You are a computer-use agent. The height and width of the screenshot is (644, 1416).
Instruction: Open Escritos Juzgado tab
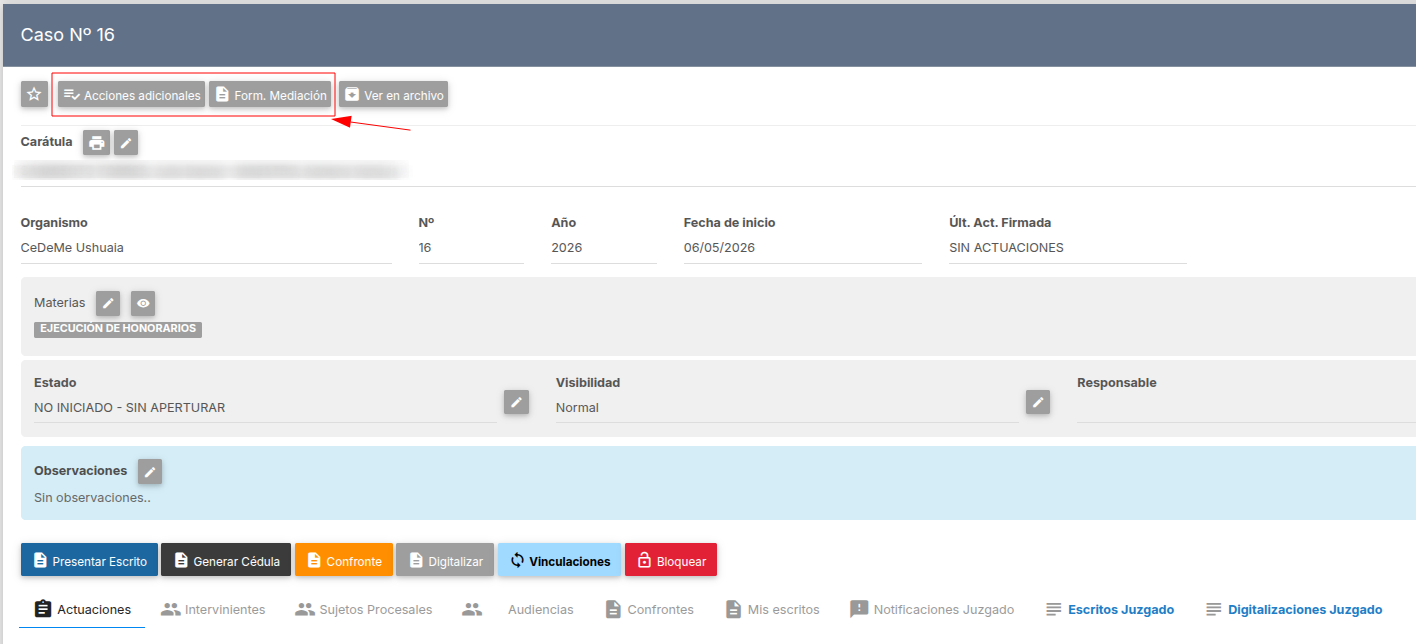point(1110,609)
